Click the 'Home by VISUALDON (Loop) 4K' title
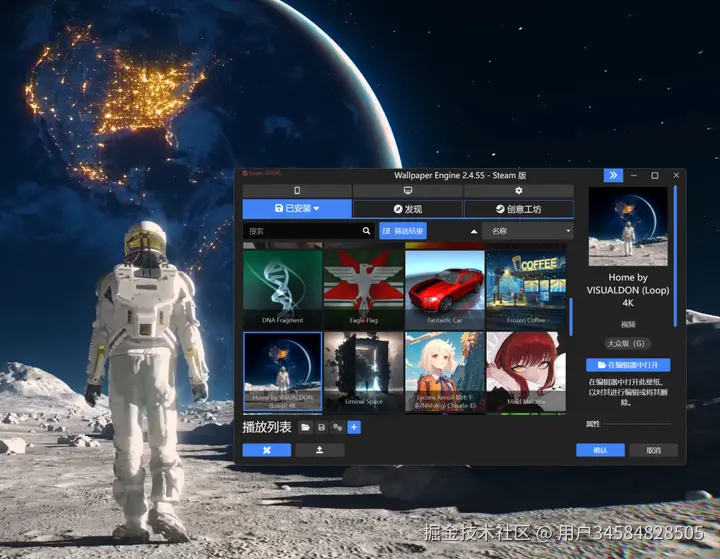The image size is (720, 559). click(628, 290)
